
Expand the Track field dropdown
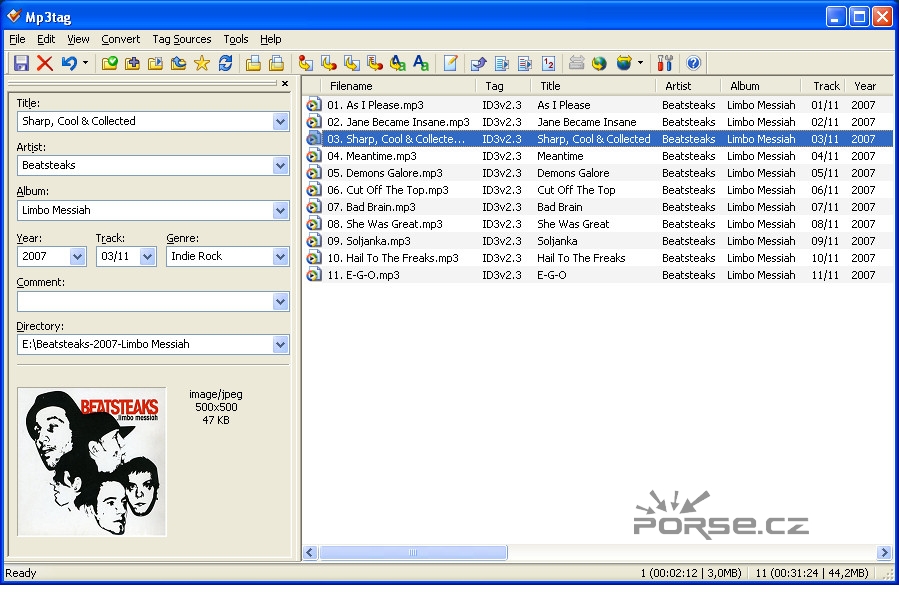147,256
